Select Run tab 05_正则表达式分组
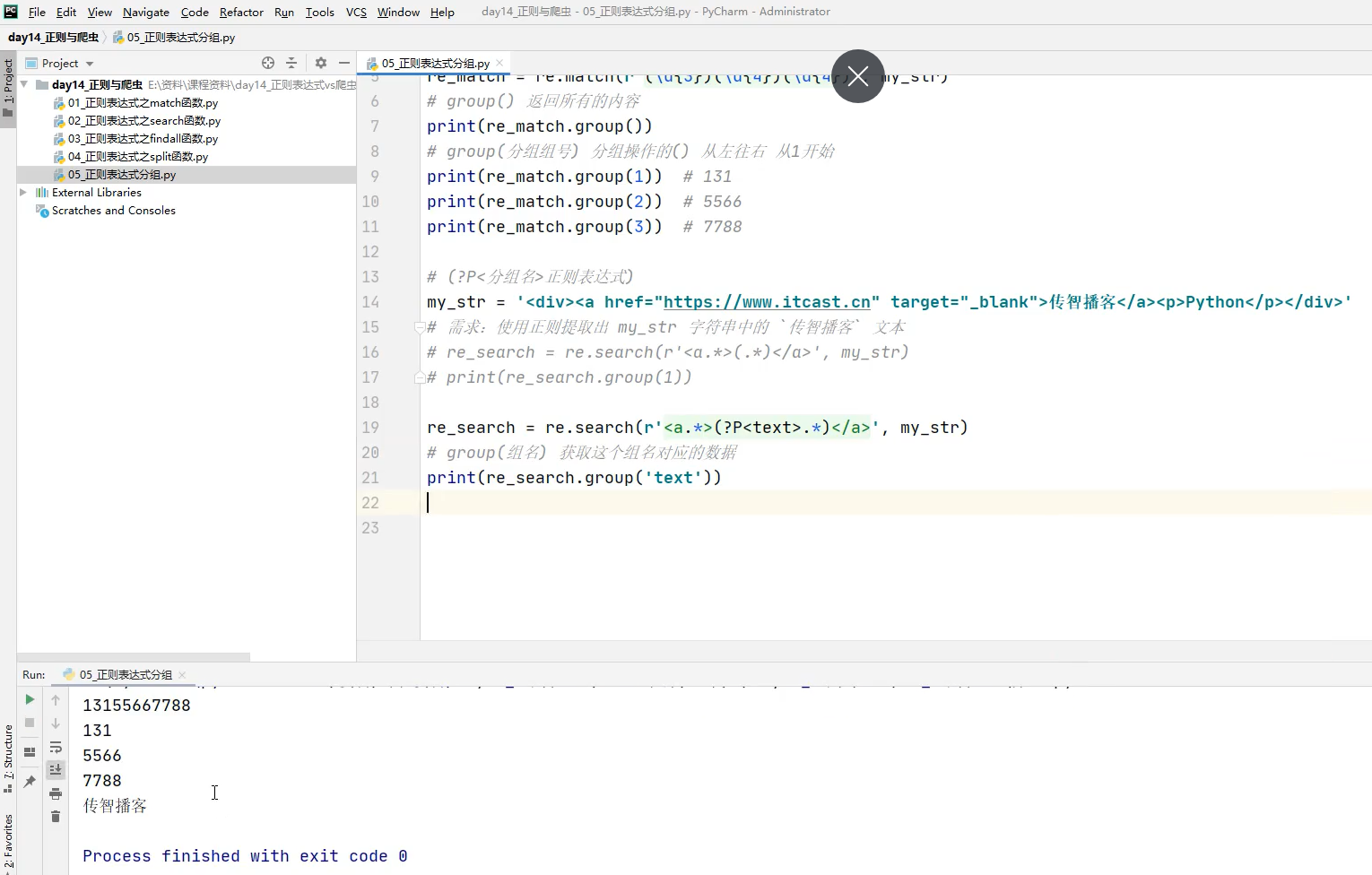 pyautogui.click(x=126, y=674)
